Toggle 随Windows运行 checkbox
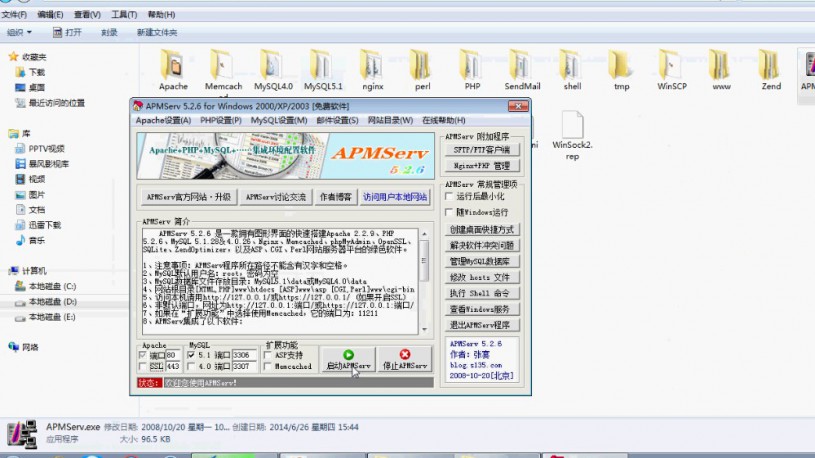Image resolution: width=815 pixels, height=458 pixels. [449, 212]
